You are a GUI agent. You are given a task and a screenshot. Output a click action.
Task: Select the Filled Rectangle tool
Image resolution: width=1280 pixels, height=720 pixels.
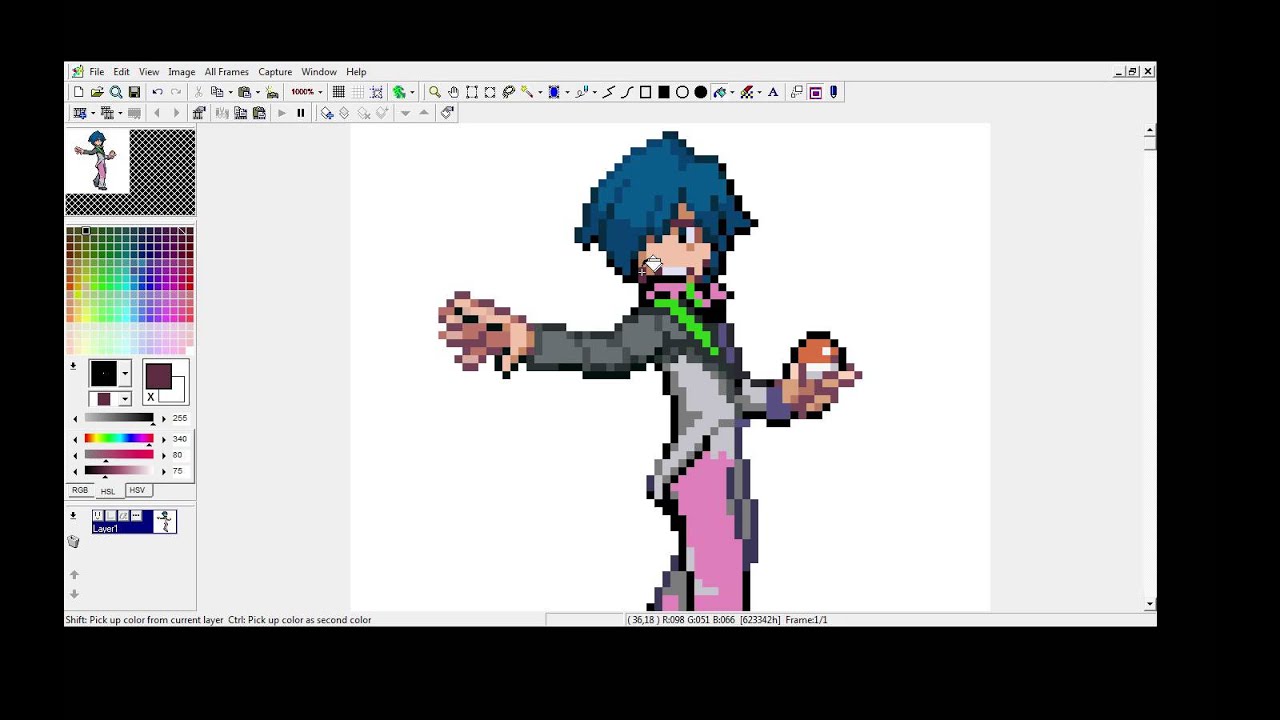click(x=664, y=92)
